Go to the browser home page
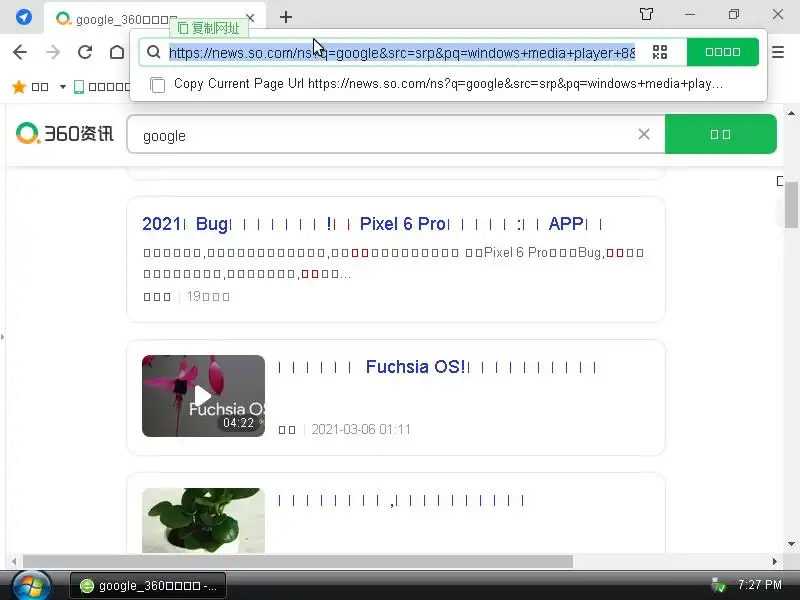The height and width of the screenshot is (600, 800). click(x=117, y=52)
